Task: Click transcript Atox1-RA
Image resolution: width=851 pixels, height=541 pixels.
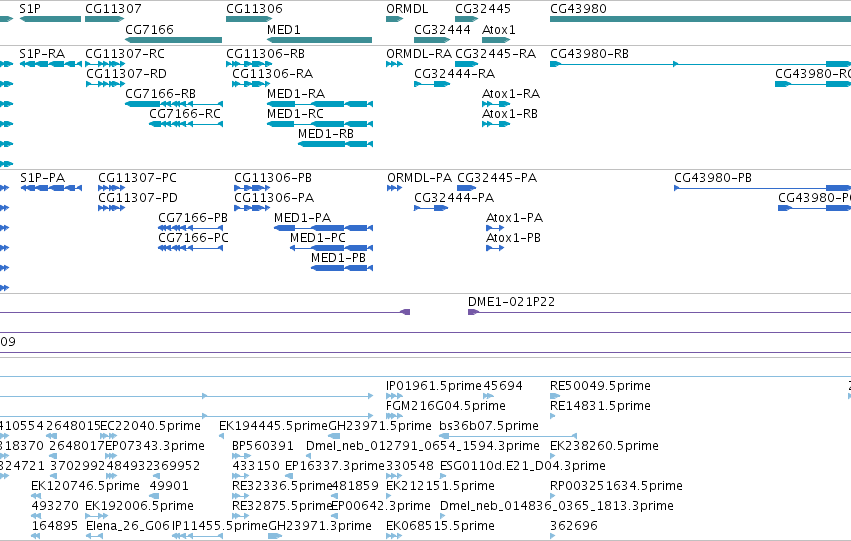Action: tap(496, 104)
